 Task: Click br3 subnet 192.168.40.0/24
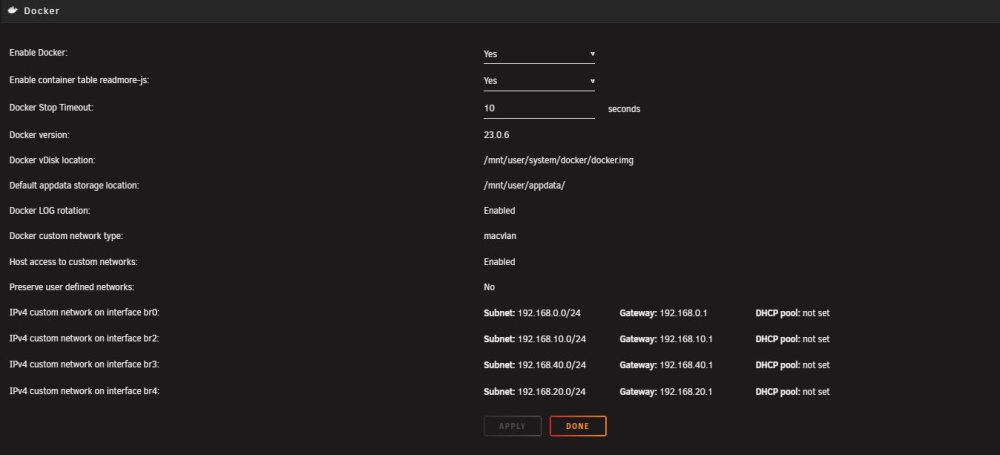point(552,365)
